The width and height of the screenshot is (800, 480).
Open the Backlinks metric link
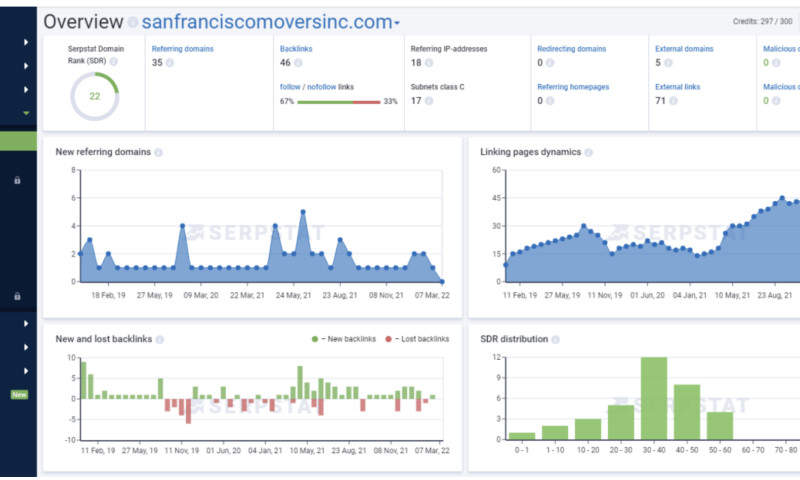click(x=296, y=49)
